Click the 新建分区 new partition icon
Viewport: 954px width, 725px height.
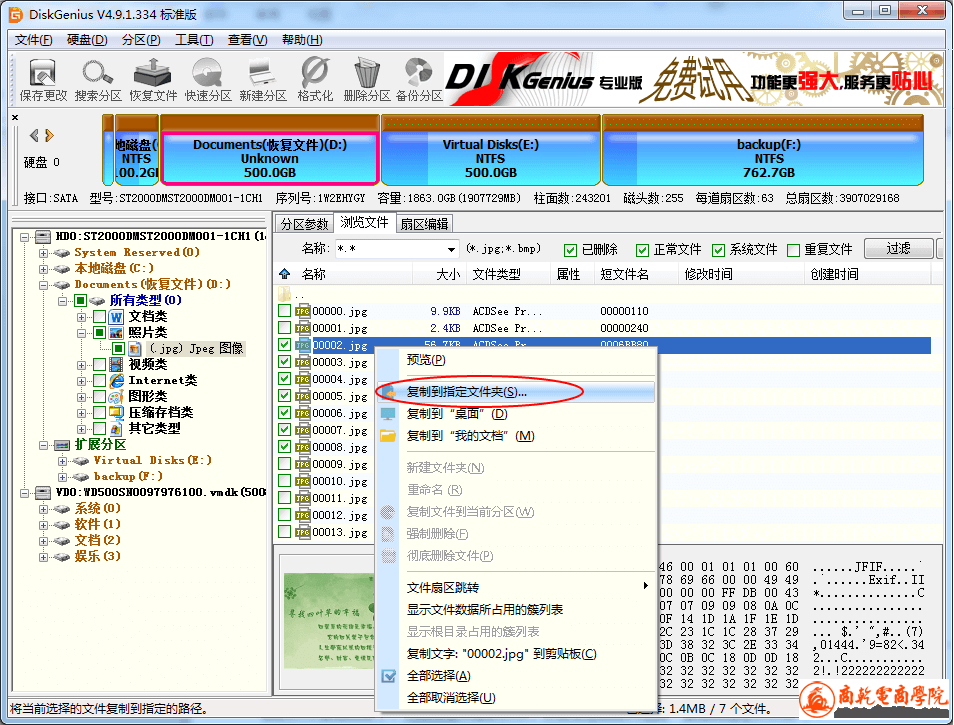coord(263,79)
